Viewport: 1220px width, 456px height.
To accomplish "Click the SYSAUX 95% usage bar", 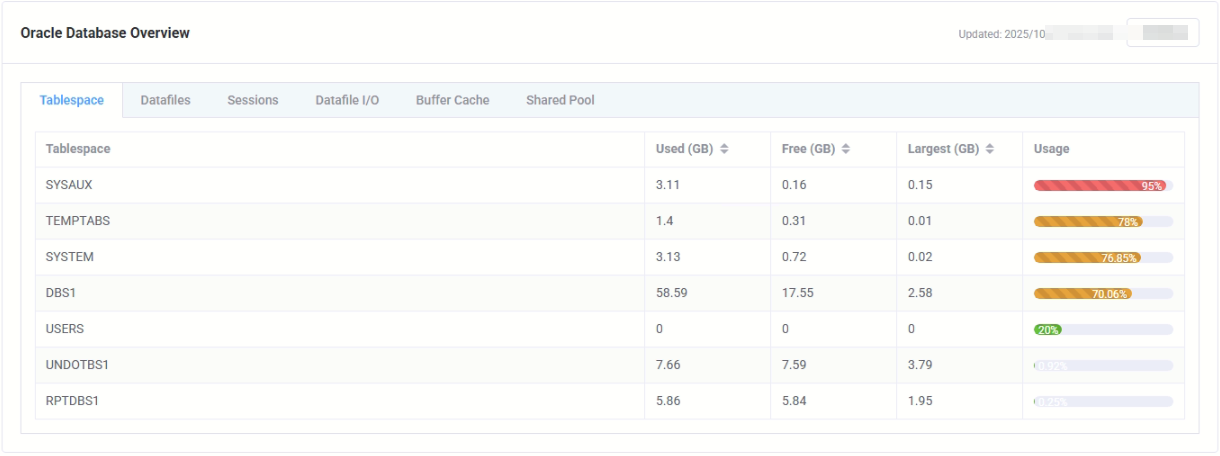I will pos(1102,186).
